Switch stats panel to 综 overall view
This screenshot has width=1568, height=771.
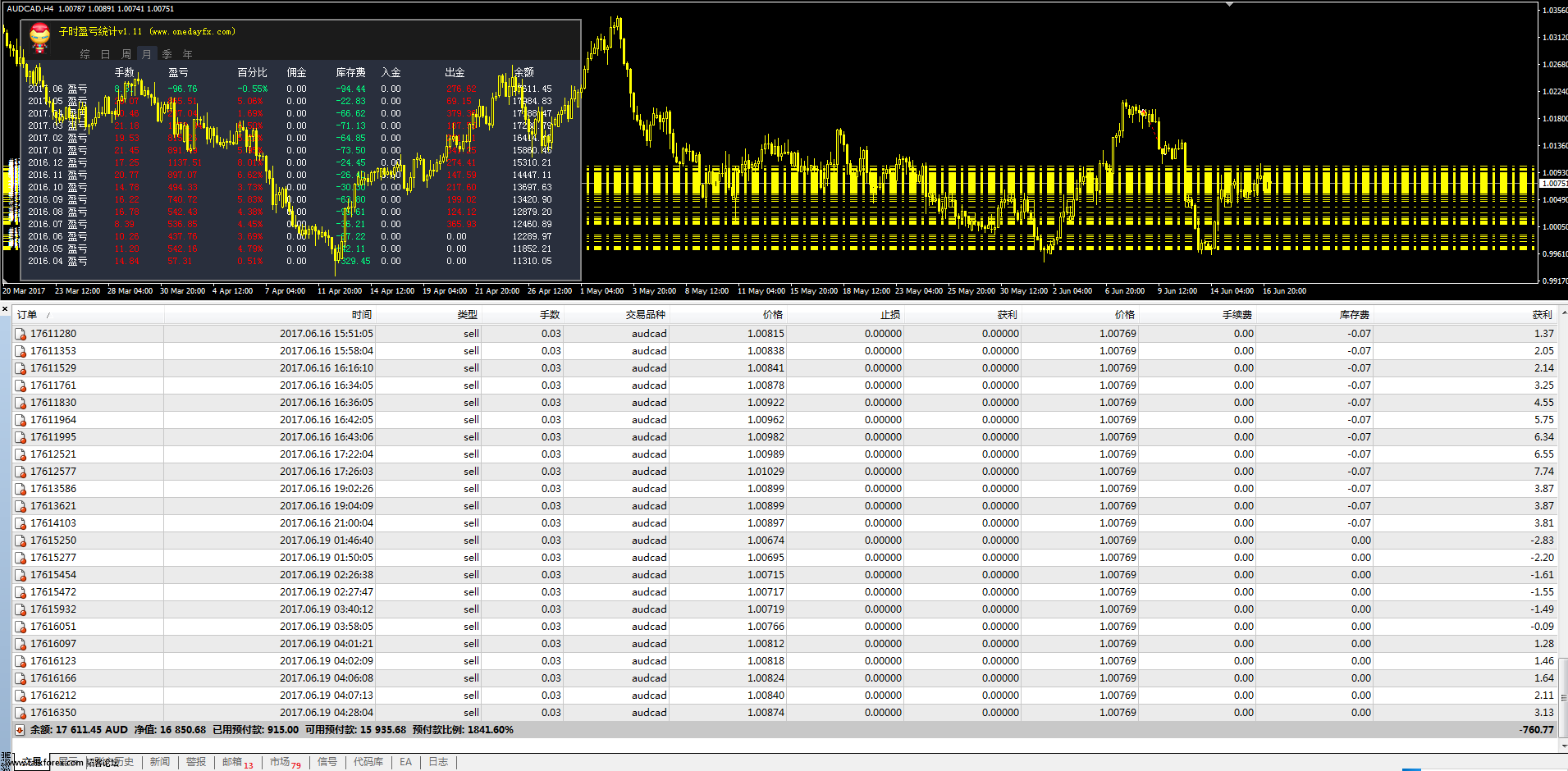pyautogui.click(x=85, y=54)
